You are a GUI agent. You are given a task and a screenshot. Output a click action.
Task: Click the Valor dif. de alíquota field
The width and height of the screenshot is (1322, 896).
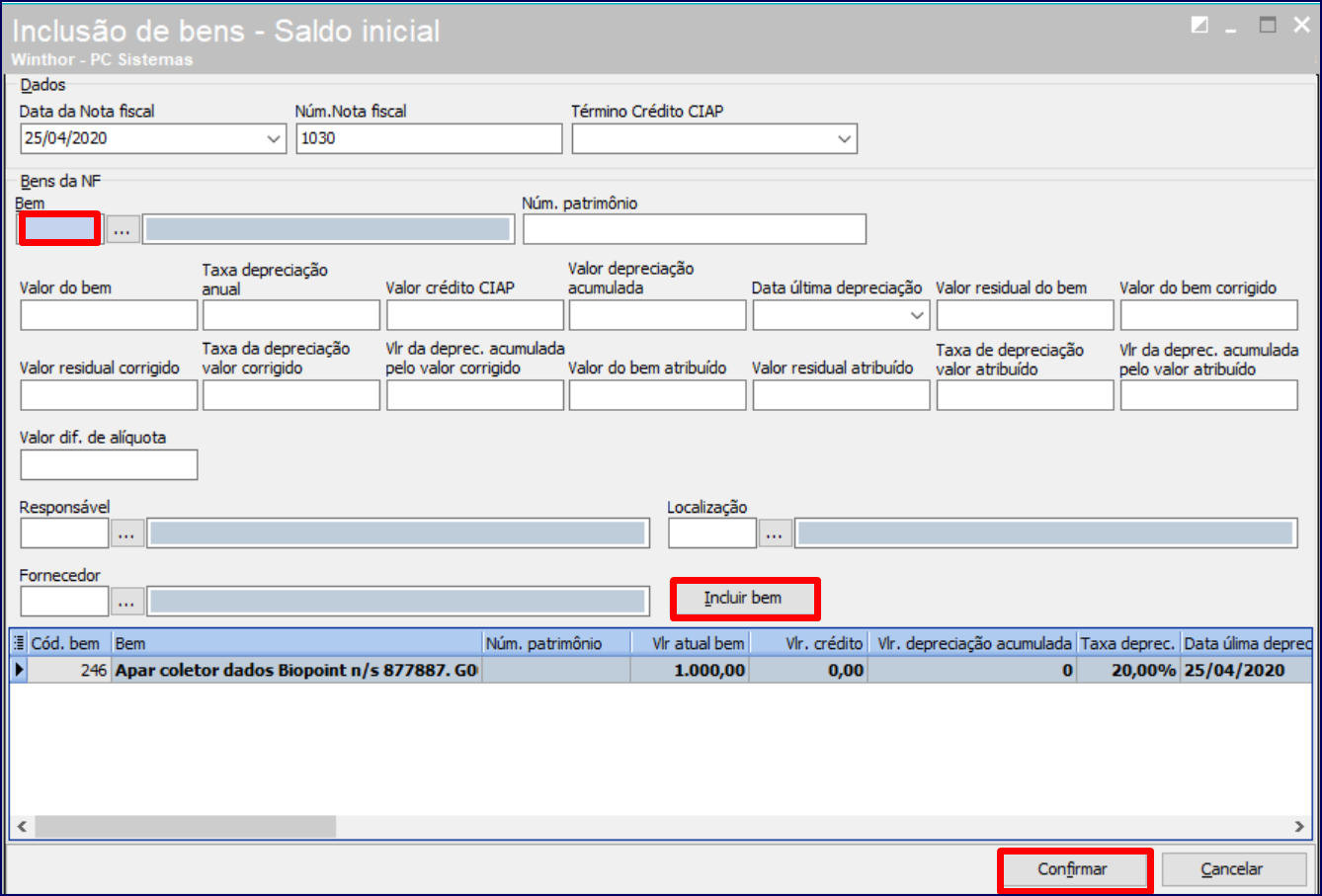point(109,464)
